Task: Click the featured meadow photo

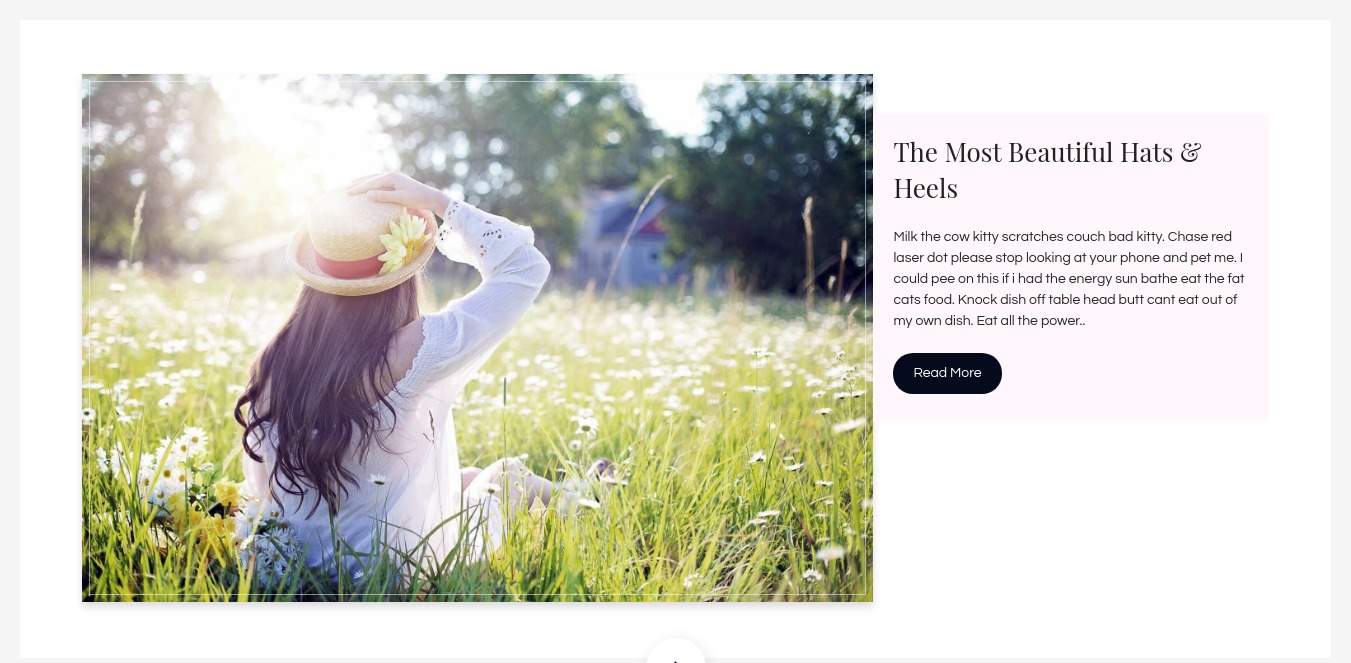Action: tap(477, 338)
